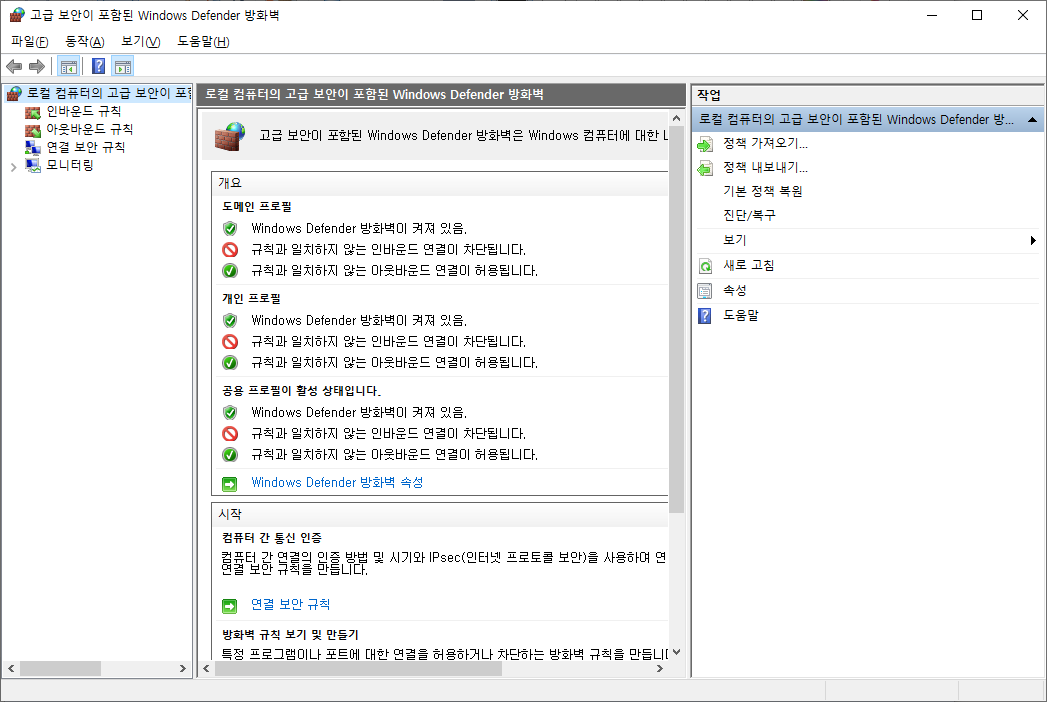1047x702 pixels.
Task: Select 정책 내보내기... action
Action: 765,168
